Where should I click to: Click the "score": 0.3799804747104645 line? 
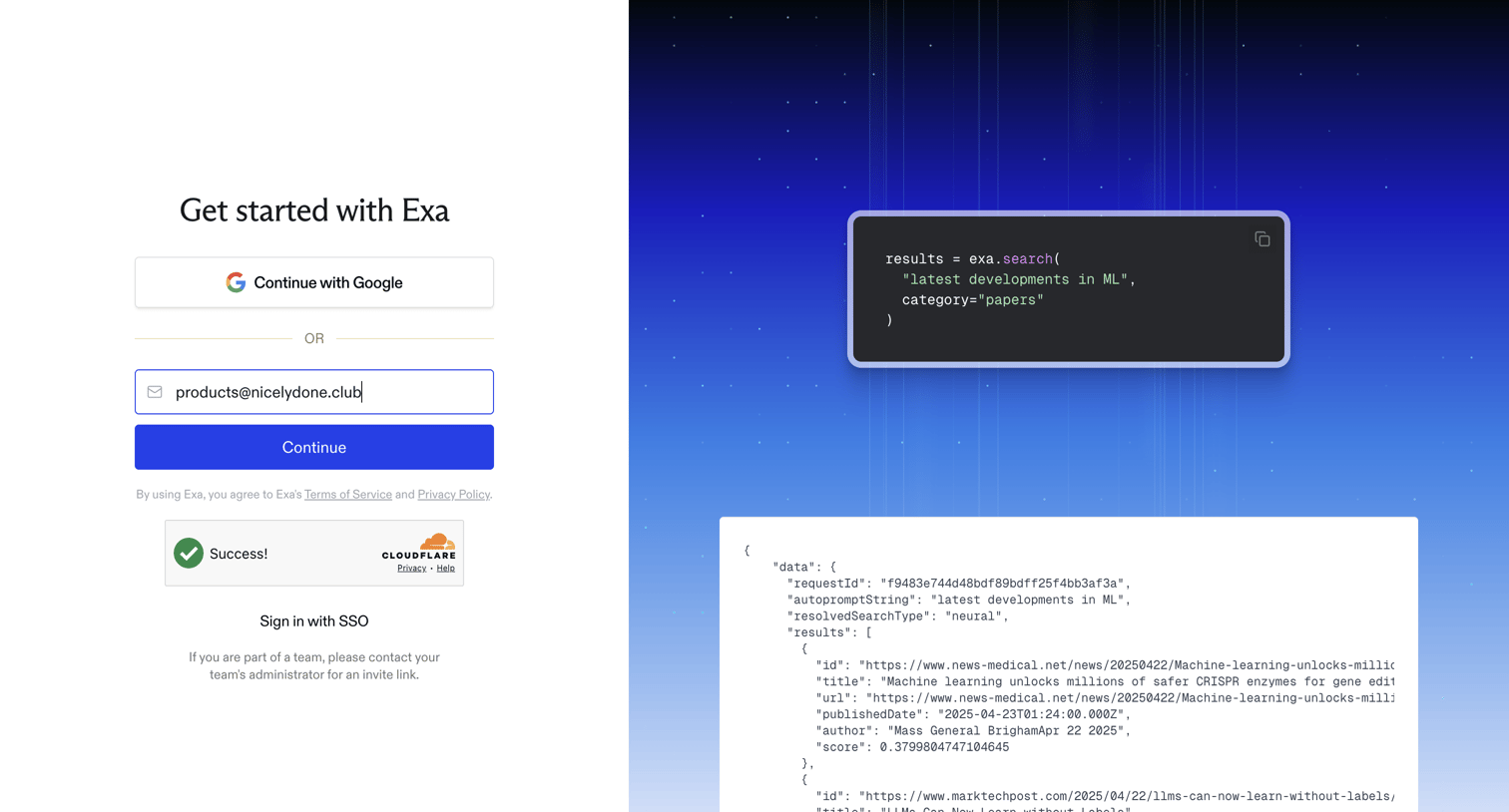912,747
